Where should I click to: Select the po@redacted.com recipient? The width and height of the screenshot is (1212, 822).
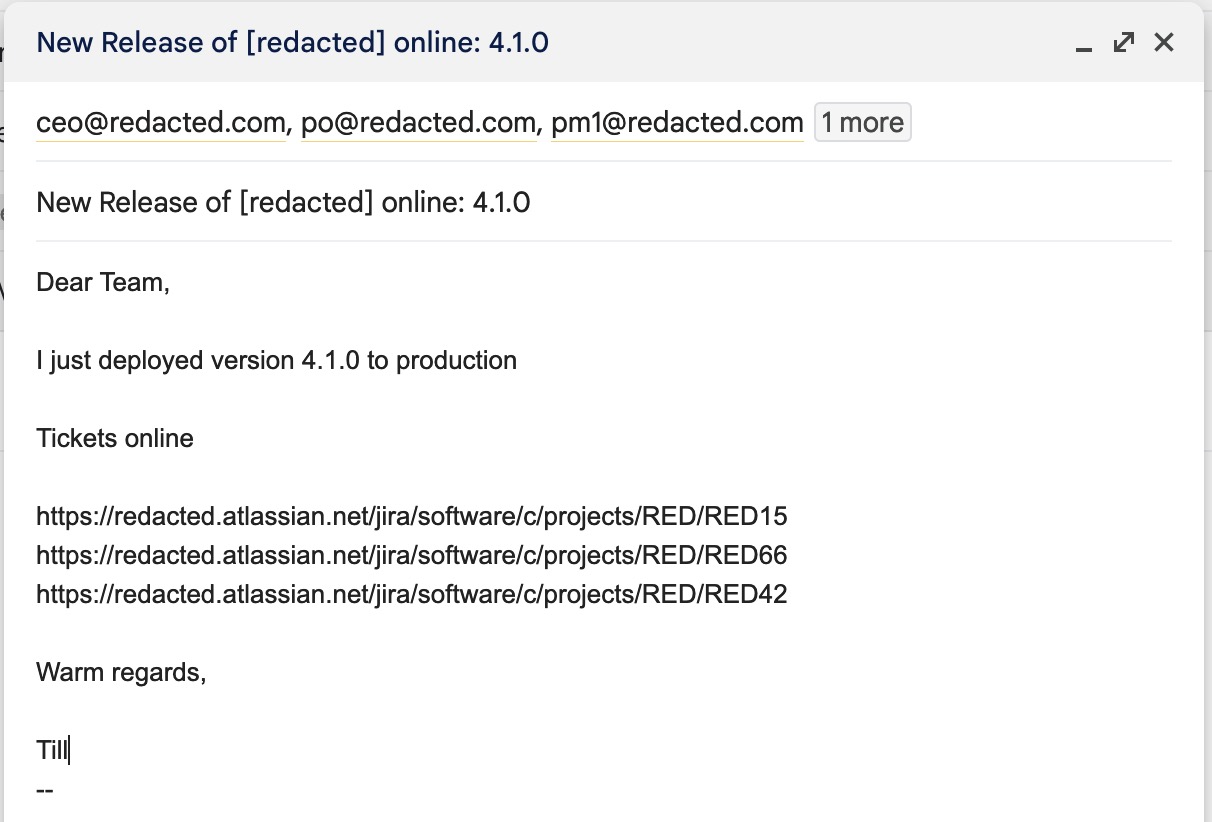[418, 123]
